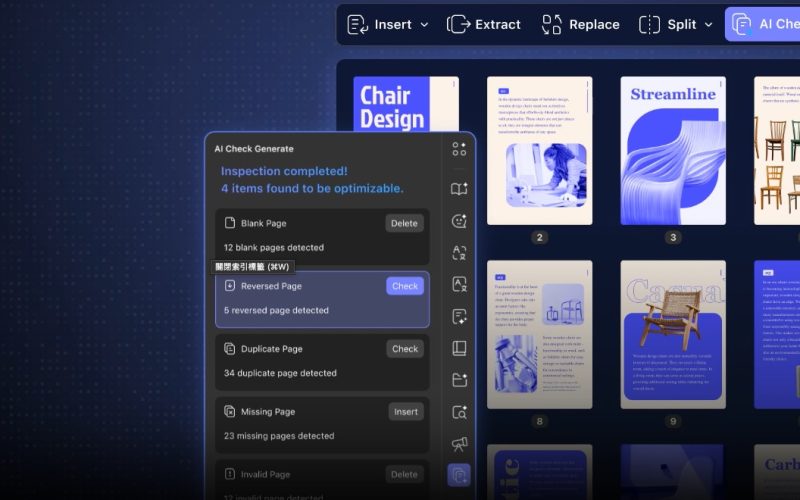Open the AI book reader sidebar icon
This screenshot has height=500, width=800.
(x=459, y=189)
